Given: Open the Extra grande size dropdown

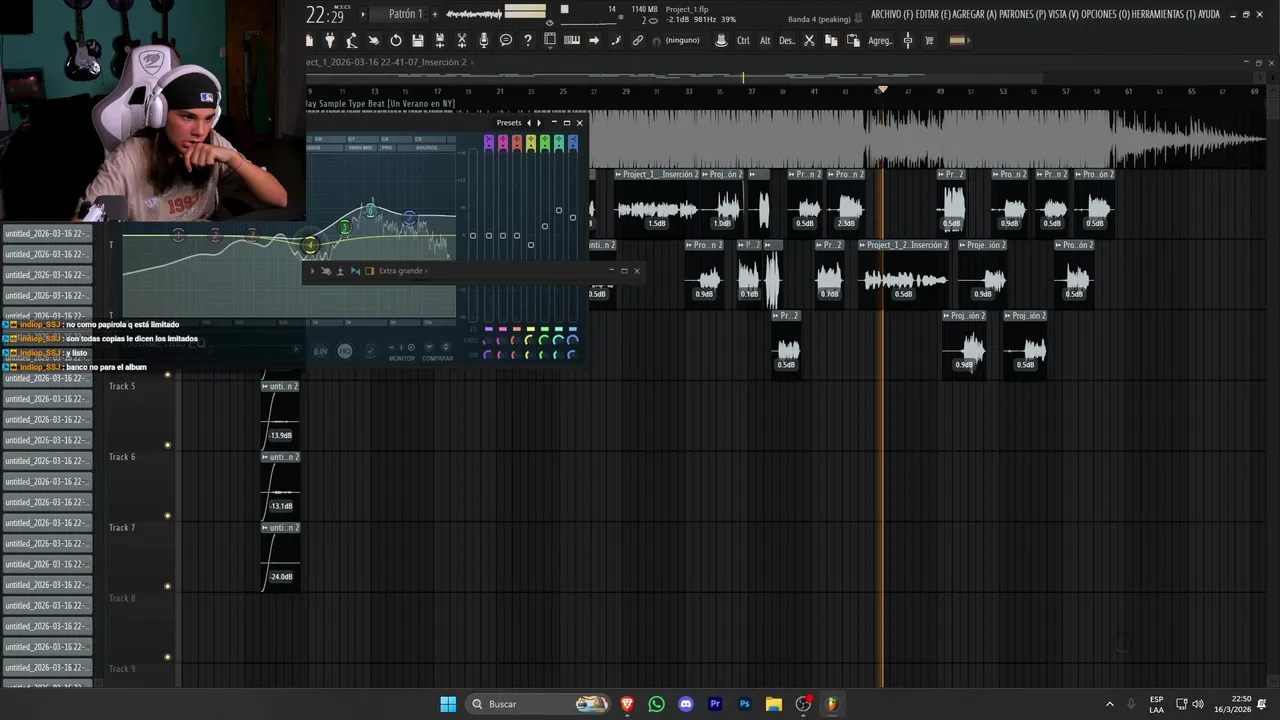Looking at the screenshot, I should pyautogui.click(x=402, y=271).
